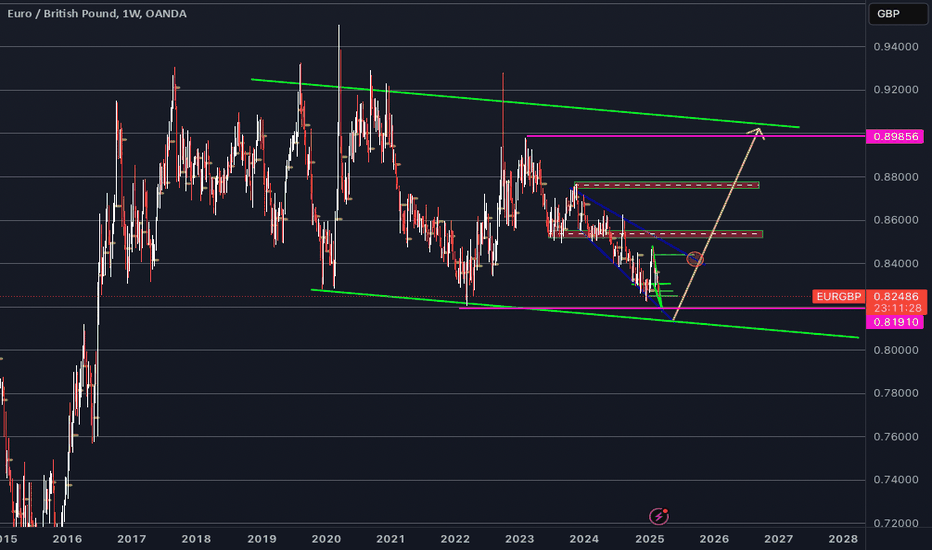Click the 0.80000 price axis value
Viewport: 932px width, 550px height.
click(x=896, y=350)
